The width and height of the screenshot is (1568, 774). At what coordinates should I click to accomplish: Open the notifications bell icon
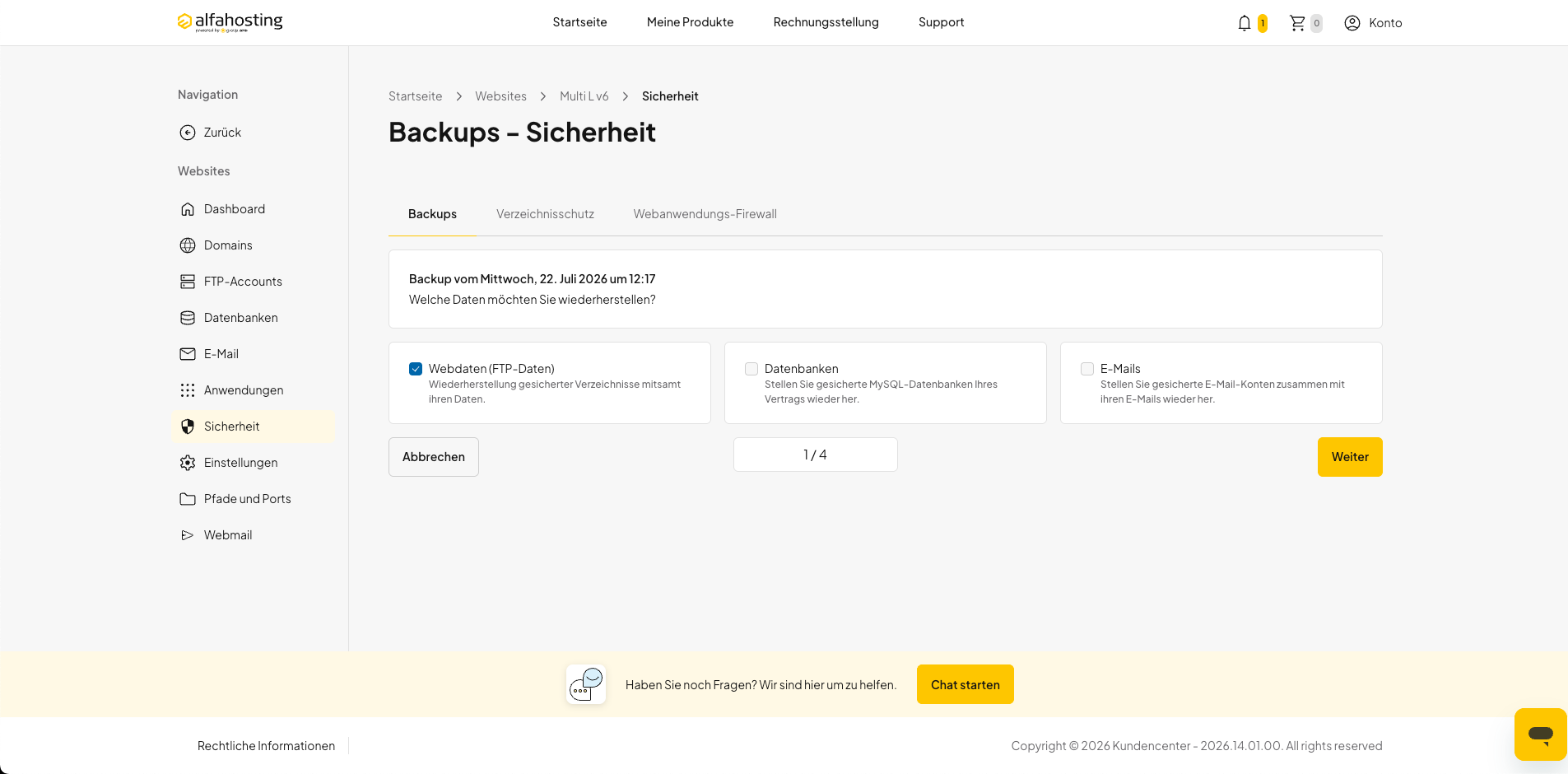click(1245, 23)
